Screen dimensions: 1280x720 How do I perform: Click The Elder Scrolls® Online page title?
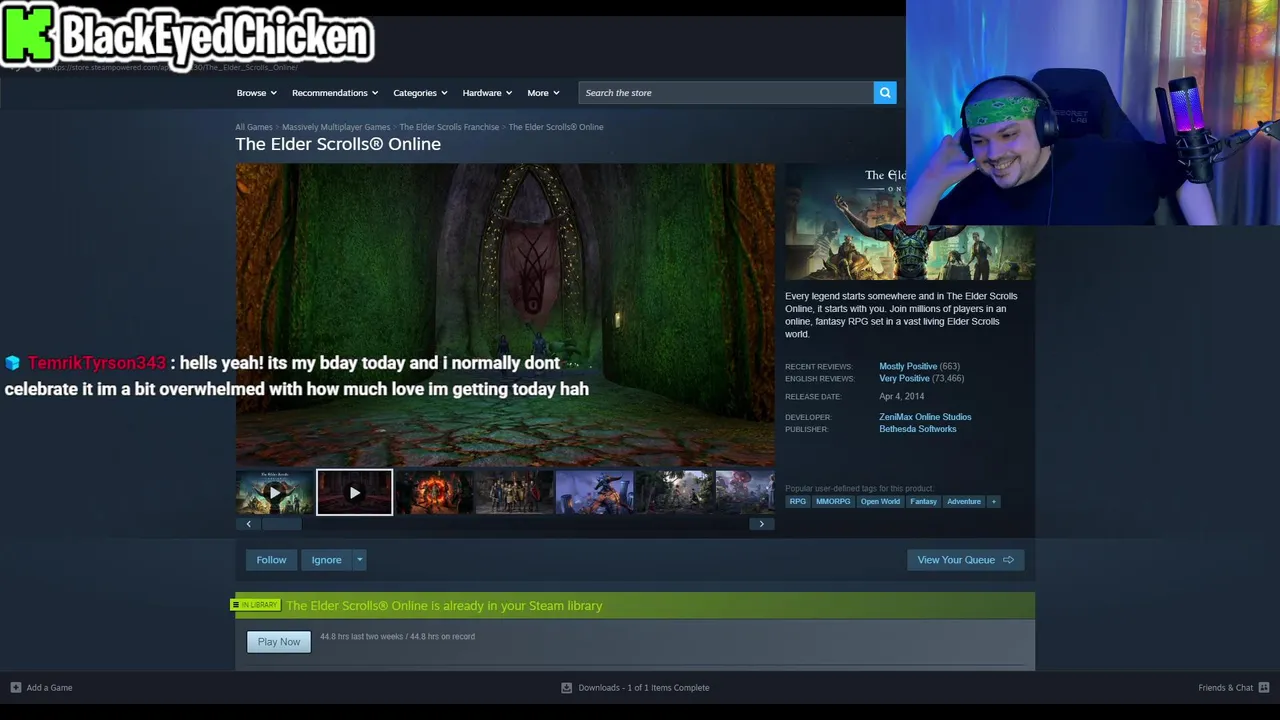tap(338, 144)
